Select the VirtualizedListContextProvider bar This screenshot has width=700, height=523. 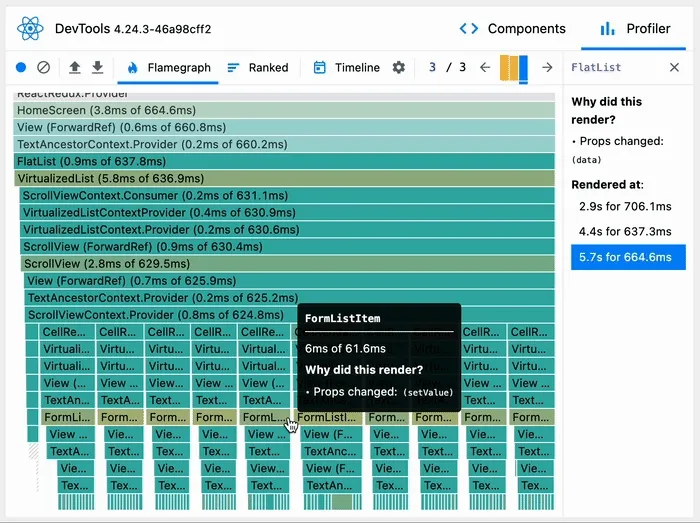tap(287, 212)
